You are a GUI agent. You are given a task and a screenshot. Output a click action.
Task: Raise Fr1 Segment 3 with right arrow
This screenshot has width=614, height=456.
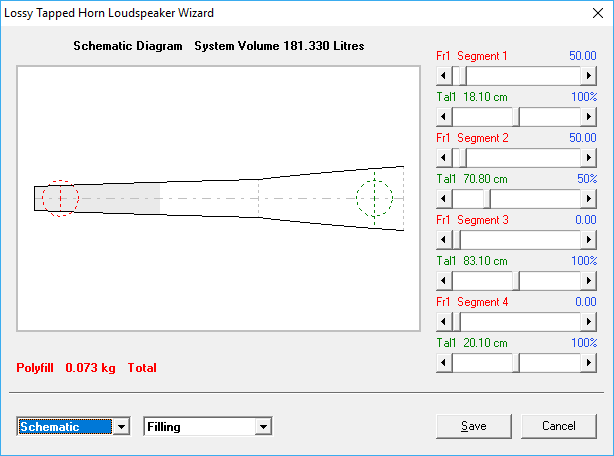(589, 240)
